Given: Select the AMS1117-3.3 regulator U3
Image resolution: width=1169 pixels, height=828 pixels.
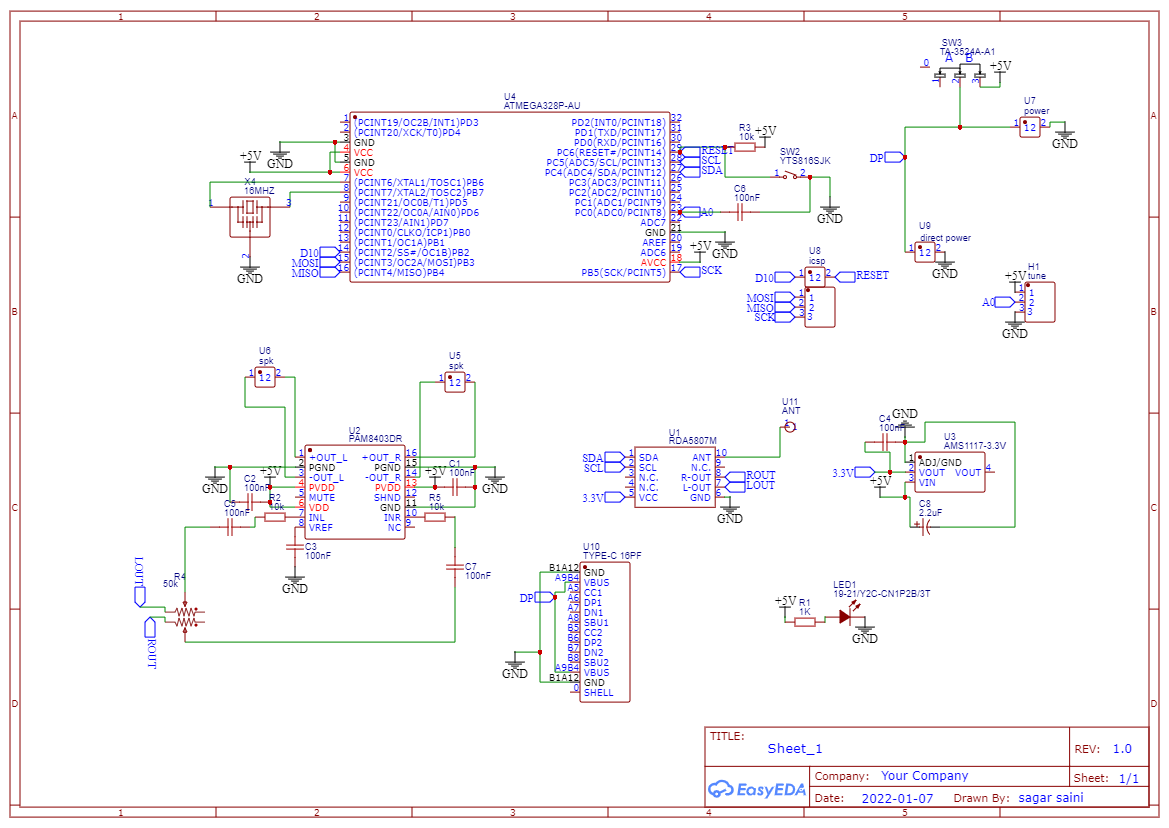Looking at the screenshot, I should [x=950, y=470].
